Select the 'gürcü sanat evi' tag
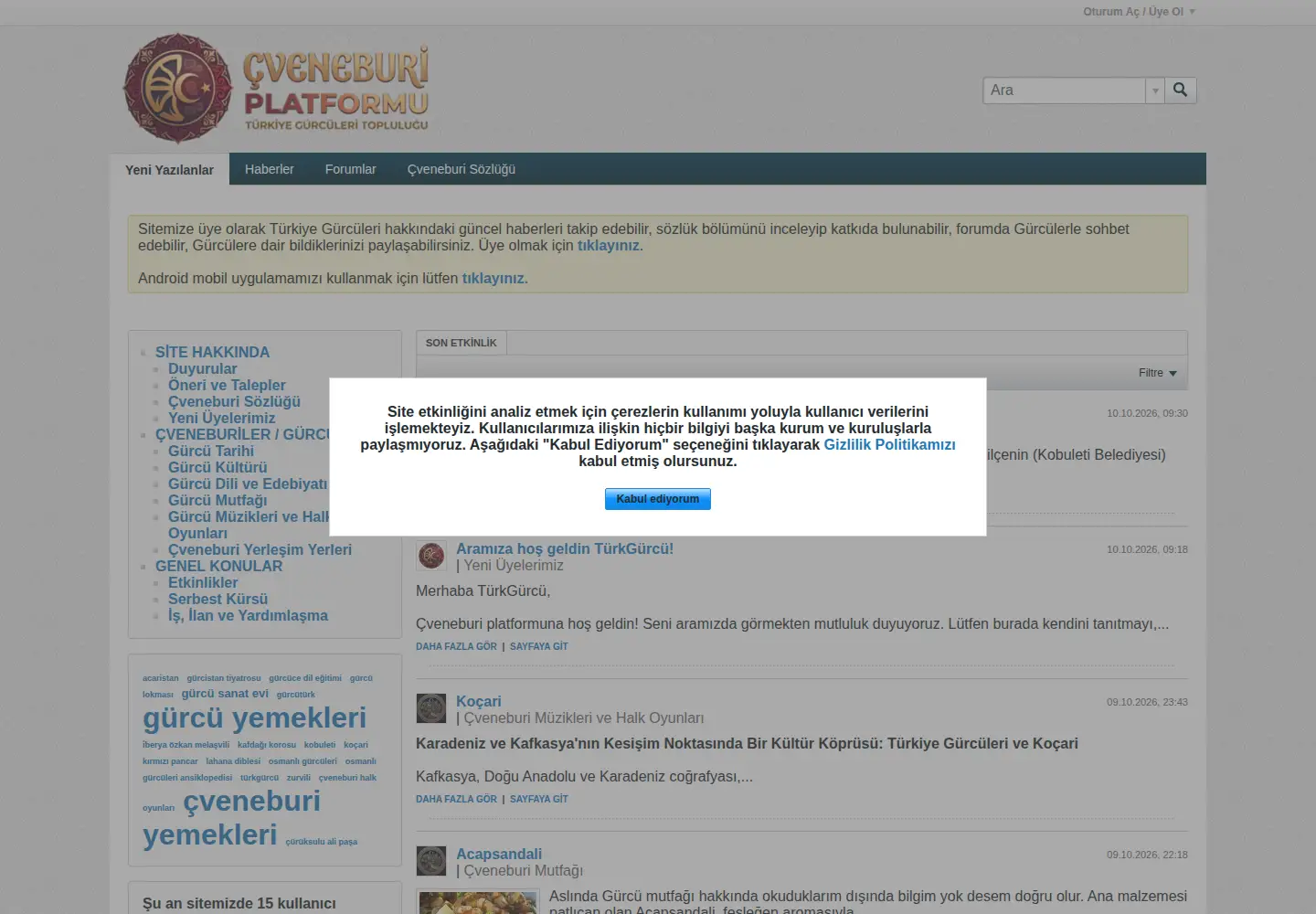This screenshot has height=914, width=1316. 225,694
